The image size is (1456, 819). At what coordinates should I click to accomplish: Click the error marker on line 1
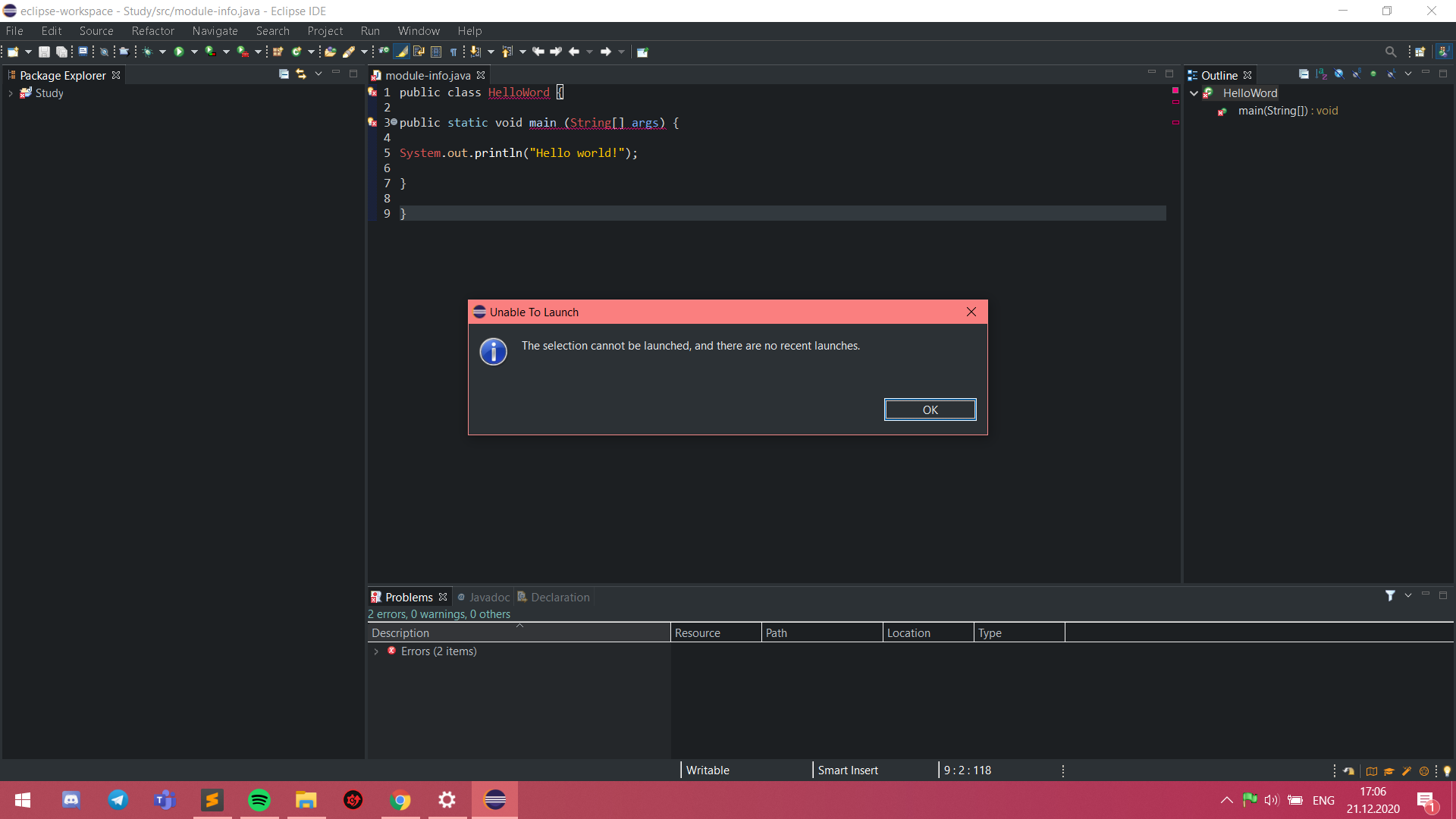pyautogui.click(x=372, y=93)
